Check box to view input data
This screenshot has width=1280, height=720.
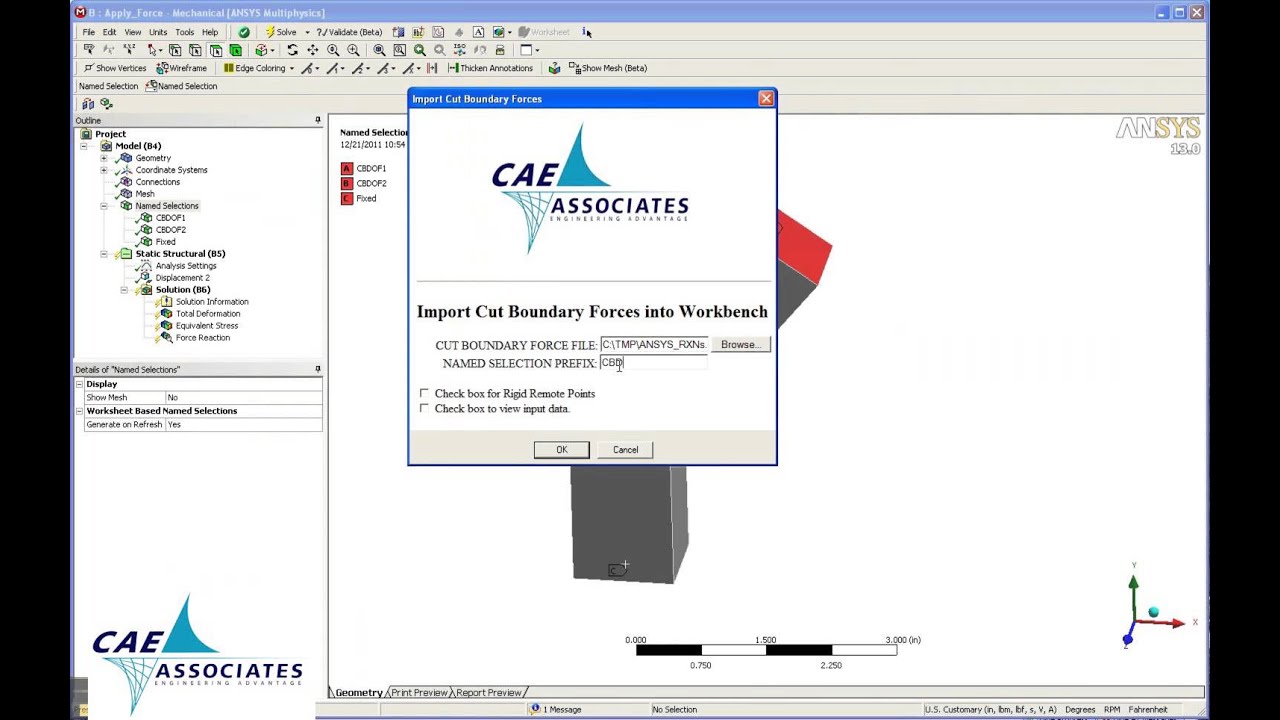424,408
